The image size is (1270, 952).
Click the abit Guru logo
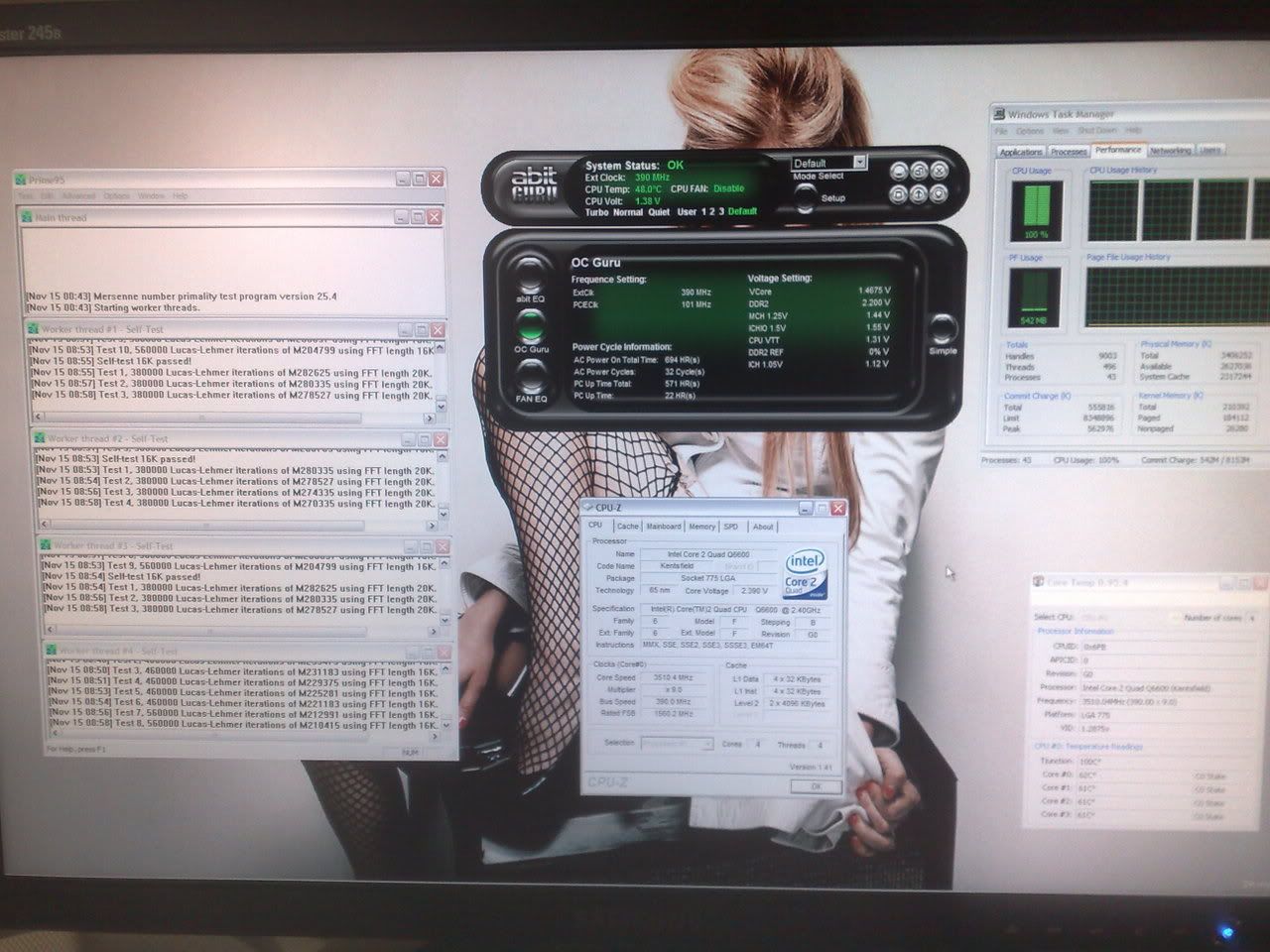point(535,184)
